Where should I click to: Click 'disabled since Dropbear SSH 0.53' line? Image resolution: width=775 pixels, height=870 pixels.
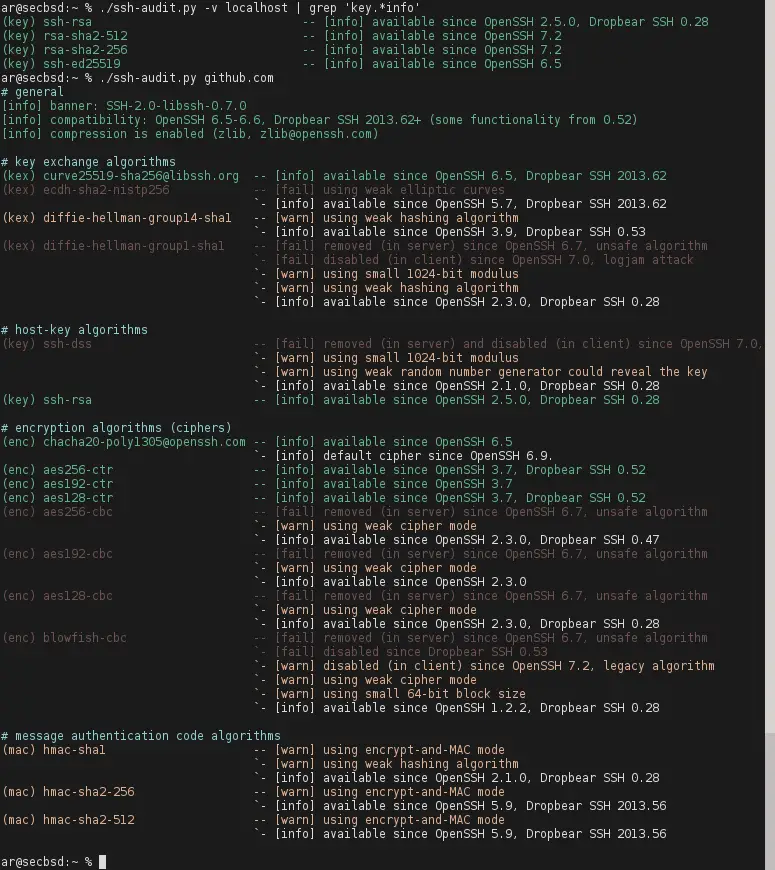(401, 652)
